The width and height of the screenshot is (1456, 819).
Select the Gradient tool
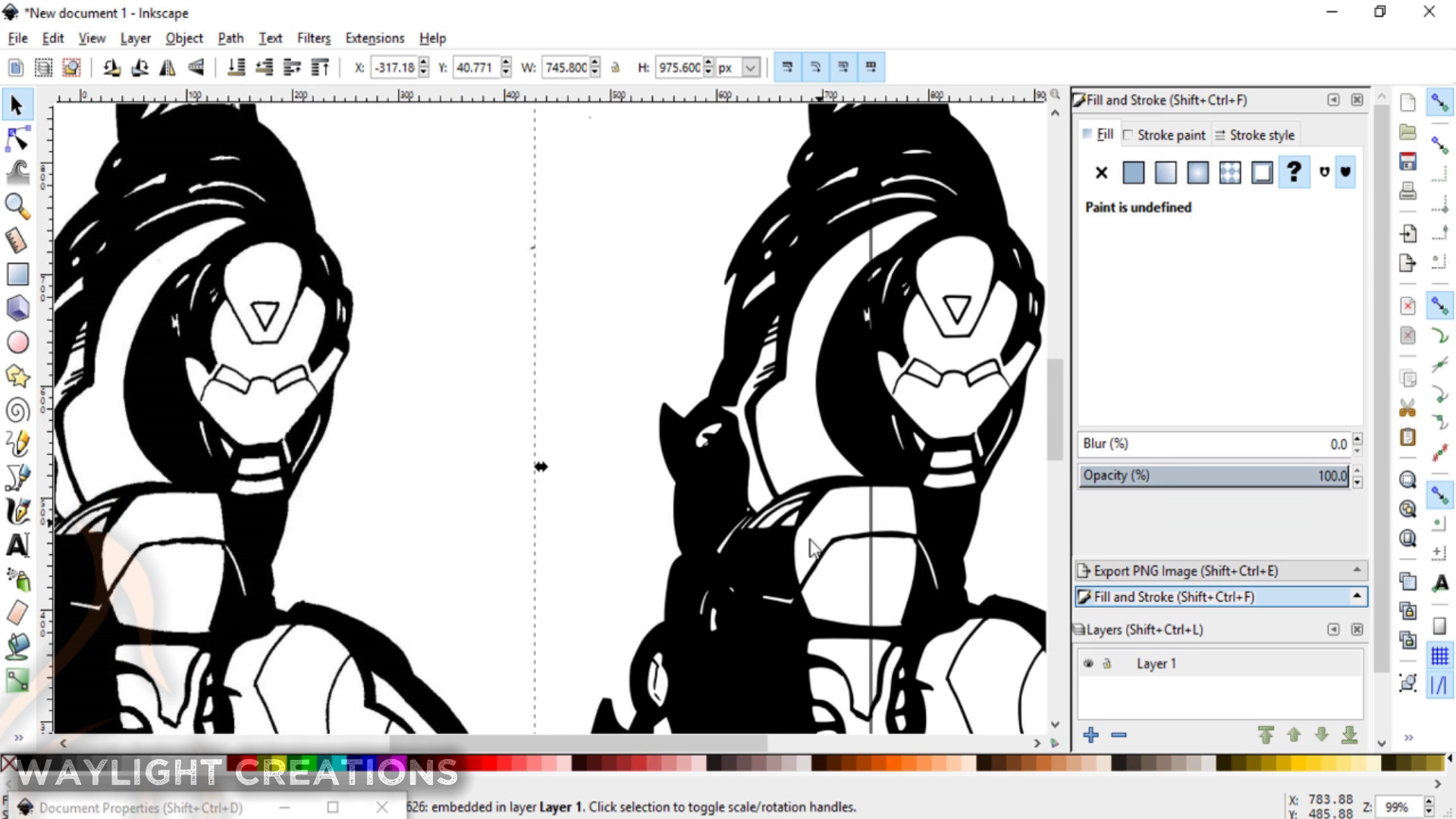point(17,680)
